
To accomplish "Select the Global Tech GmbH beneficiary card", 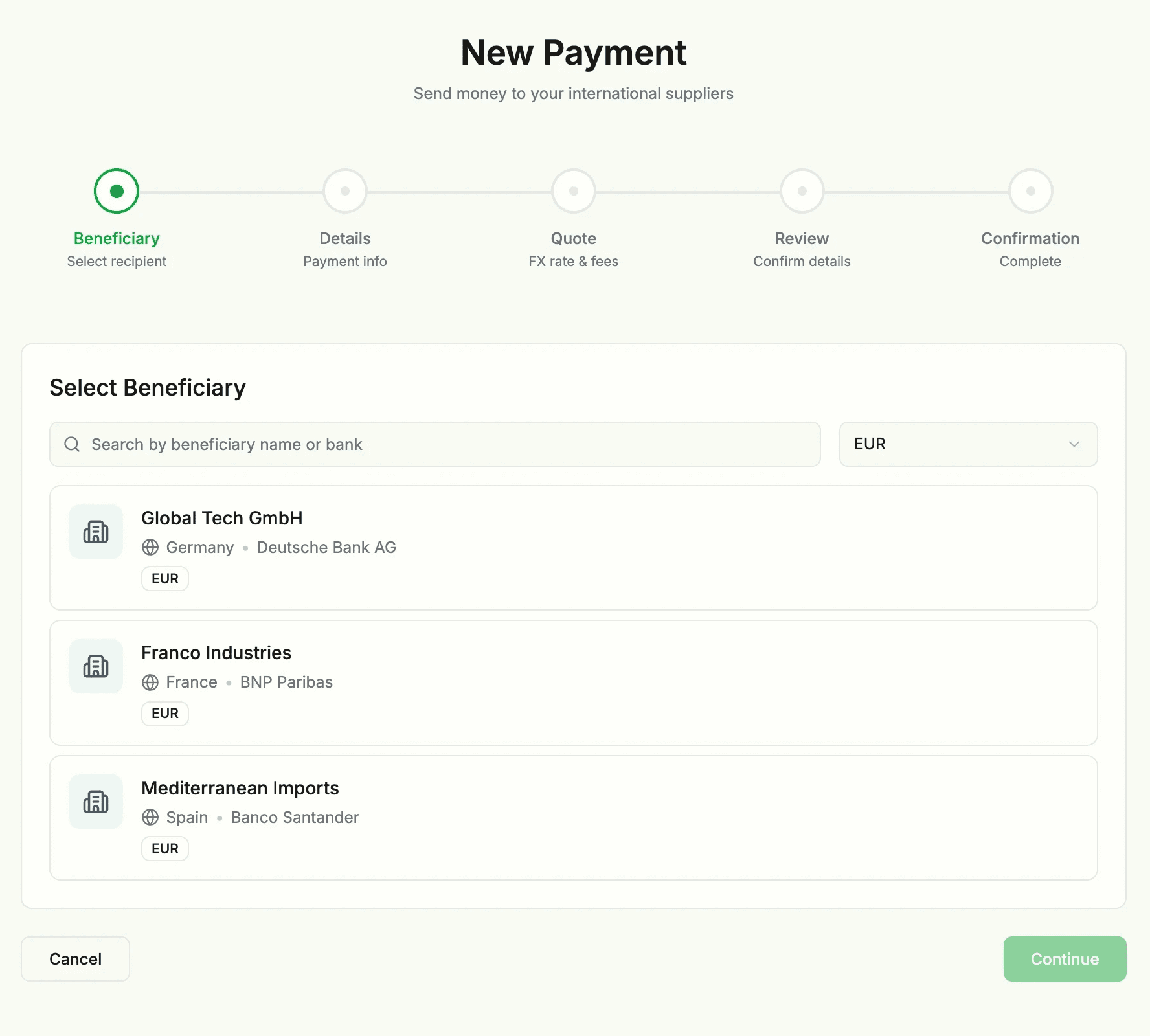I will (572, 548).
